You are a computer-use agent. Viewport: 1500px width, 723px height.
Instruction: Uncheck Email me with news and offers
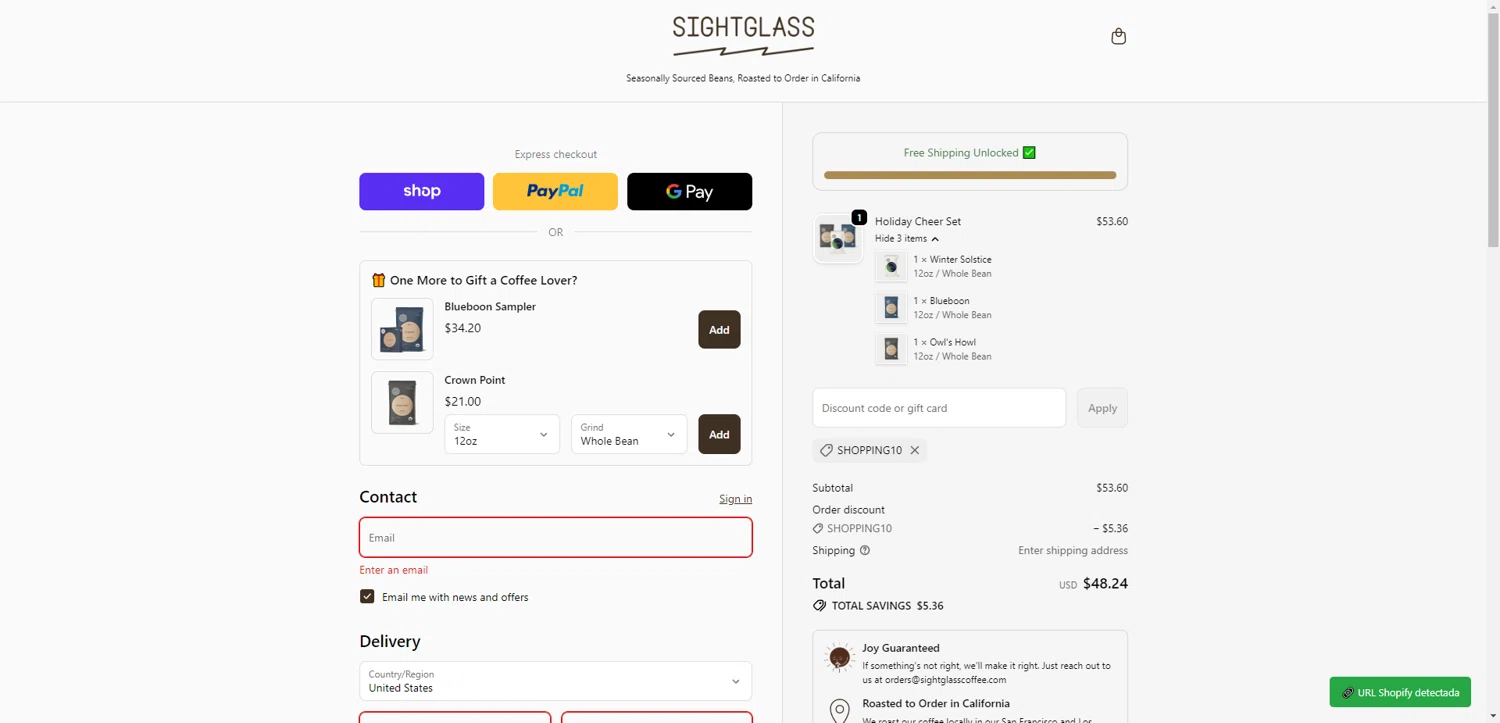coord(367,596)
